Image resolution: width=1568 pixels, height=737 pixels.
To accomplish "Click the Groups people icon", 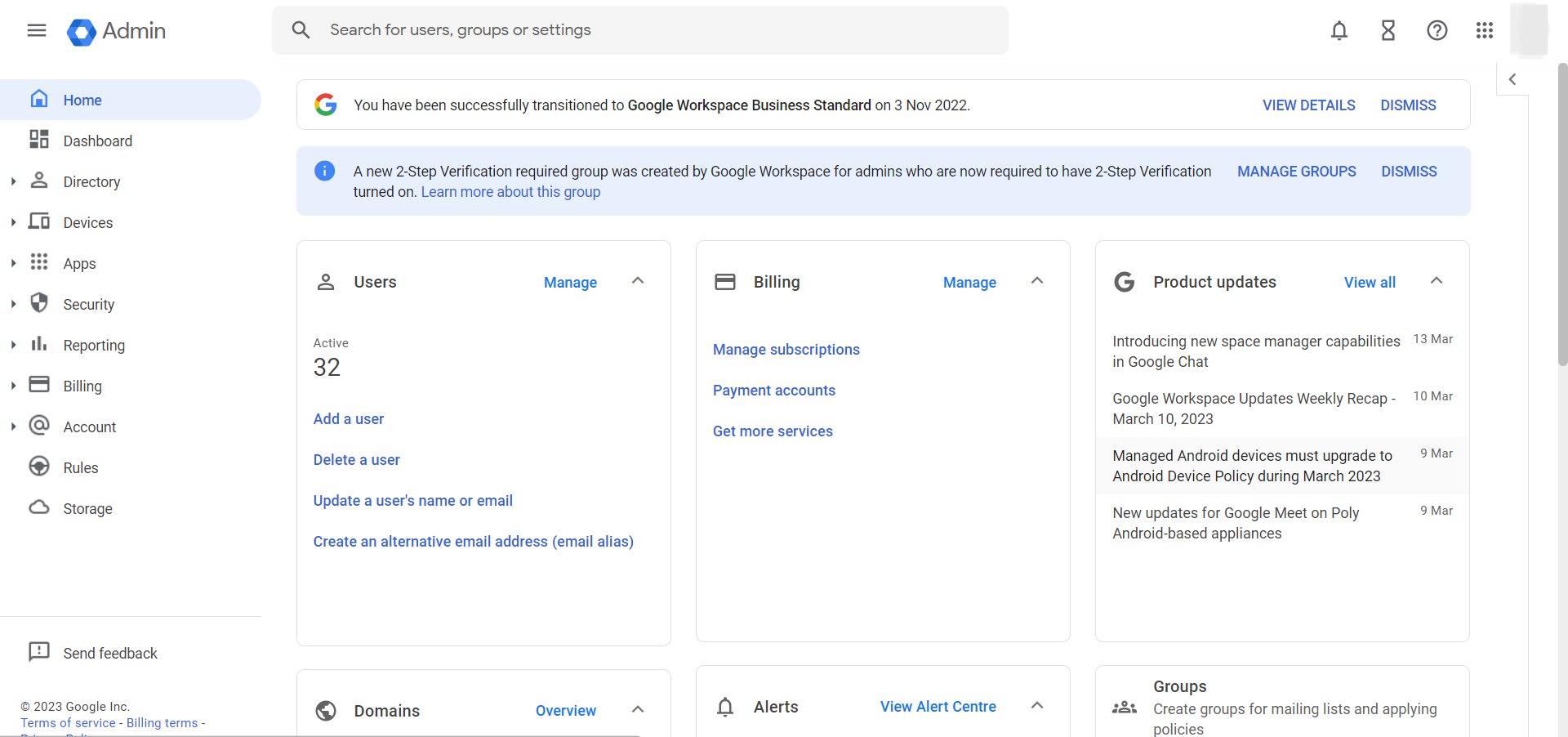I will click(1125, 708).
